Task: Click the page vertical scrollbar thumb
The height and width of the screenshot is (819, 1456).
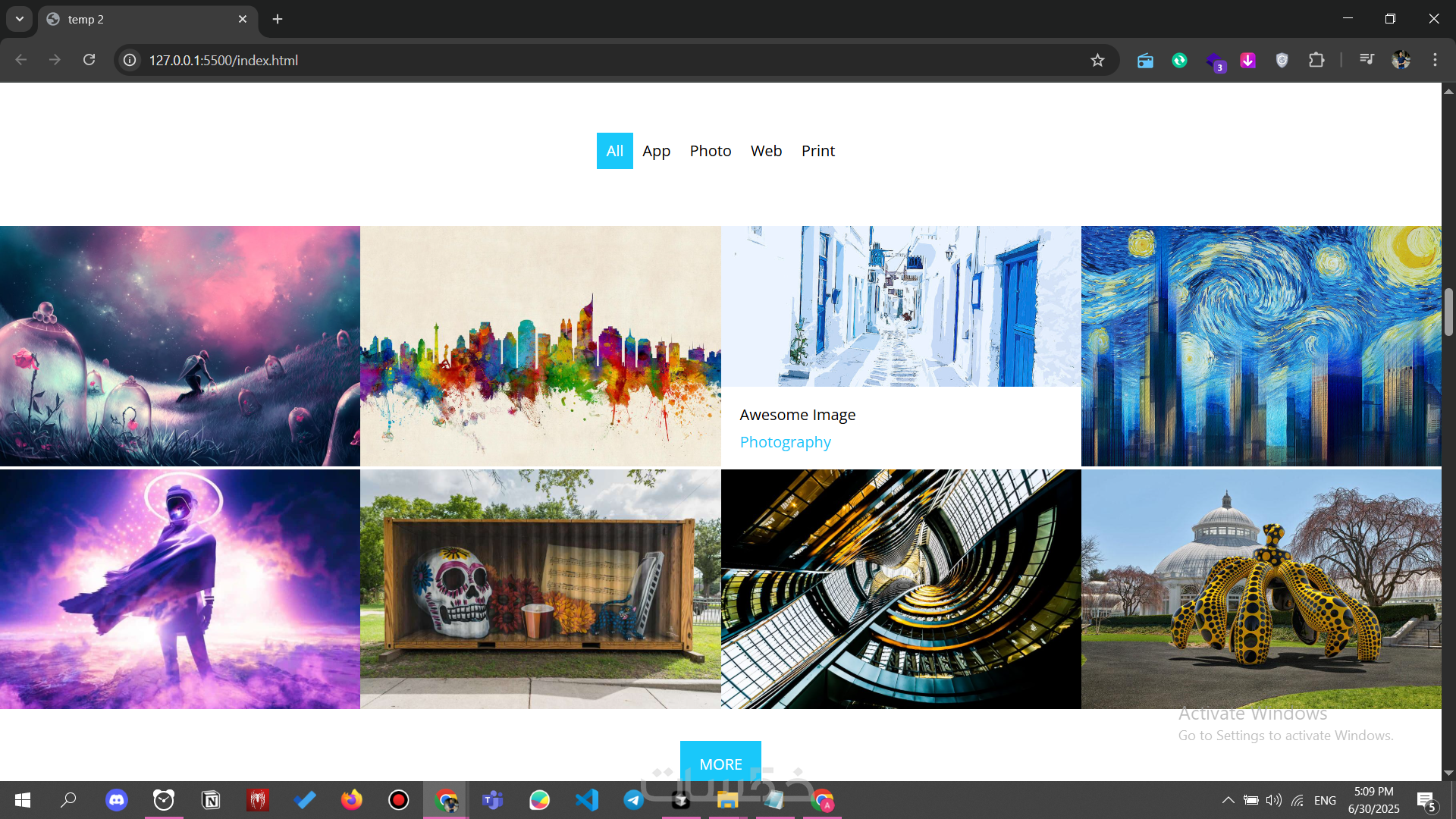Action: pyautogui.click(x=1448, y=312)
